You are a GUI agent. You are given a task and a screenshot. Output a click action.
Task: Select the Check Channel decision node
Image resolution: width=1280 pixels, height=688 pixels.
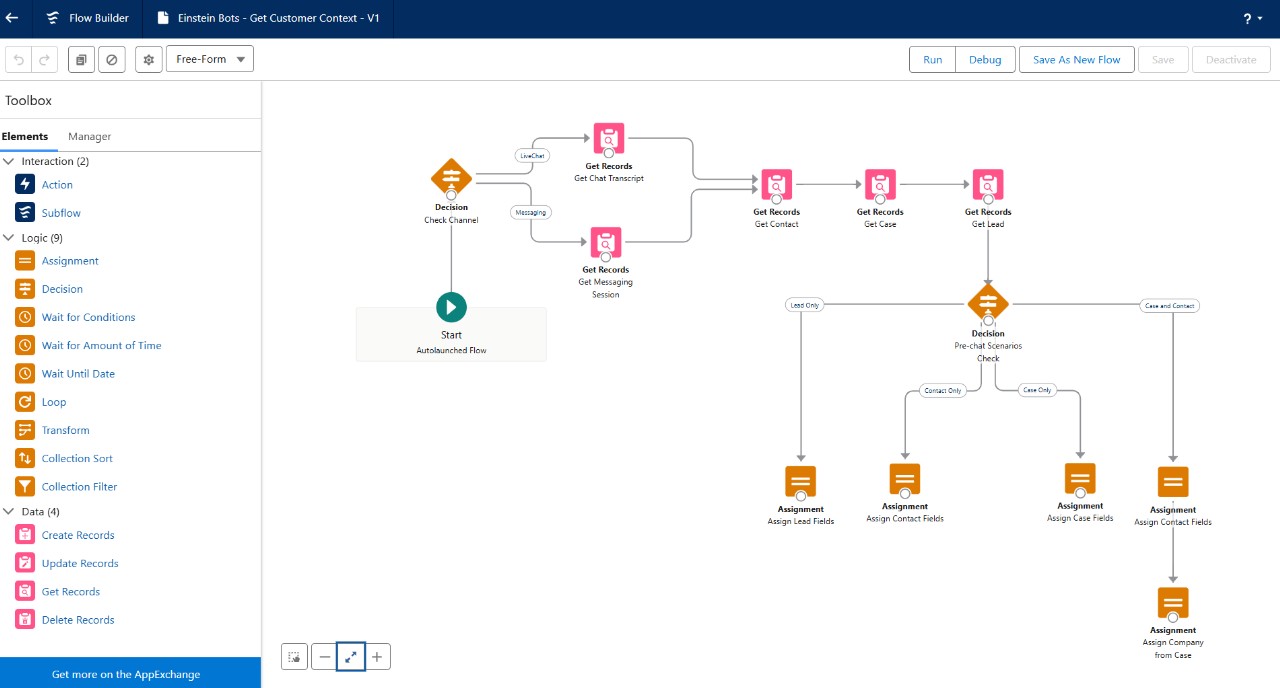coord(451,178)
